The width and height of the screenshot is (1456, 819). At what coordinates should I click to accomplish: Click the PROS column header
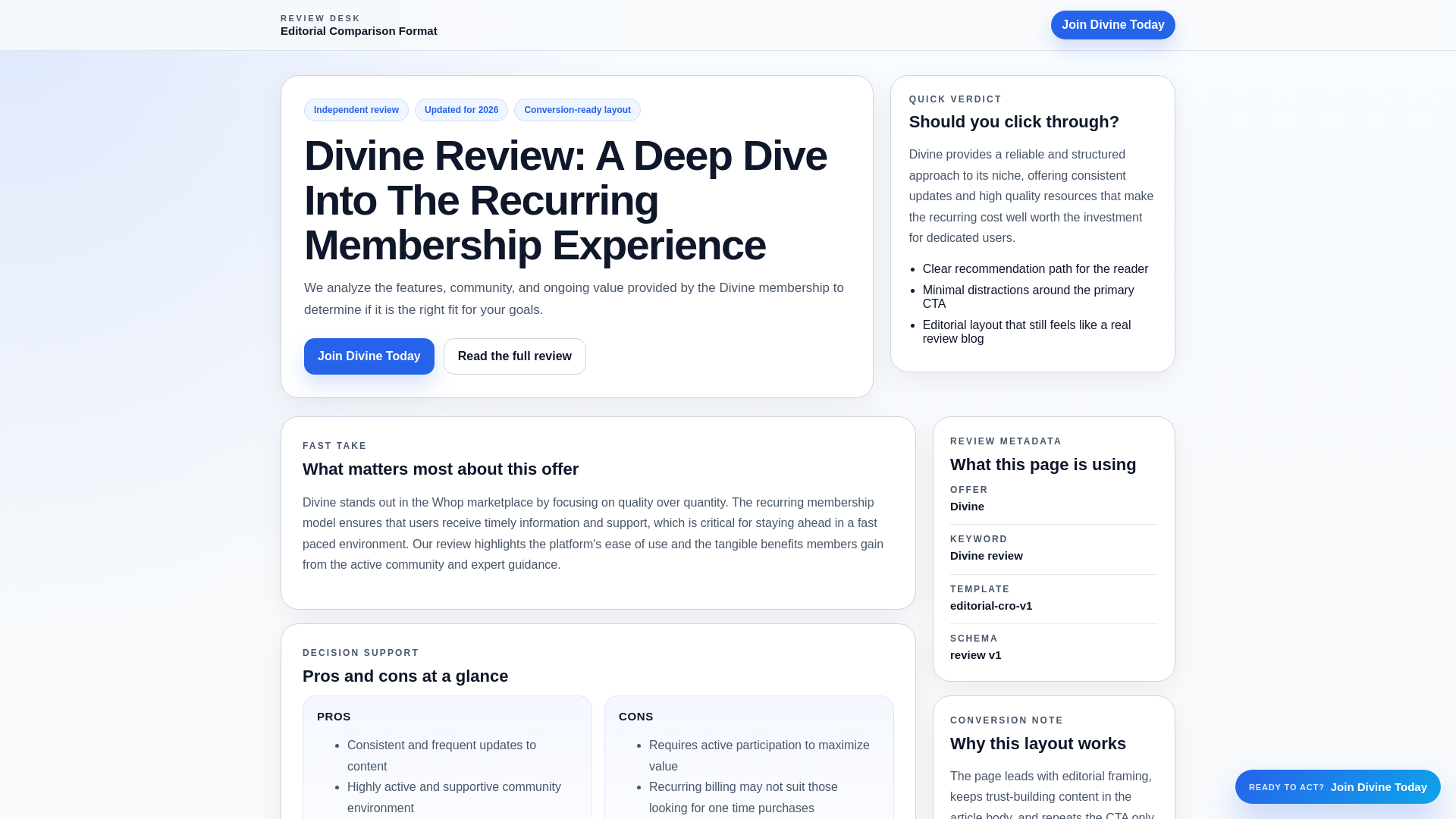click(334, 717)
